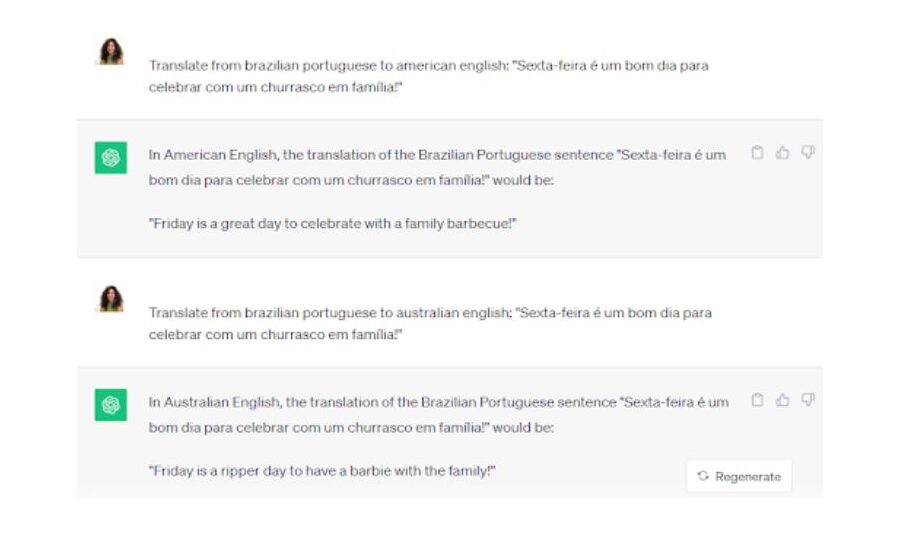Click the 'ripper day' translation line
The width and height of the screenshot is (900, 540).
coord(322,471)
